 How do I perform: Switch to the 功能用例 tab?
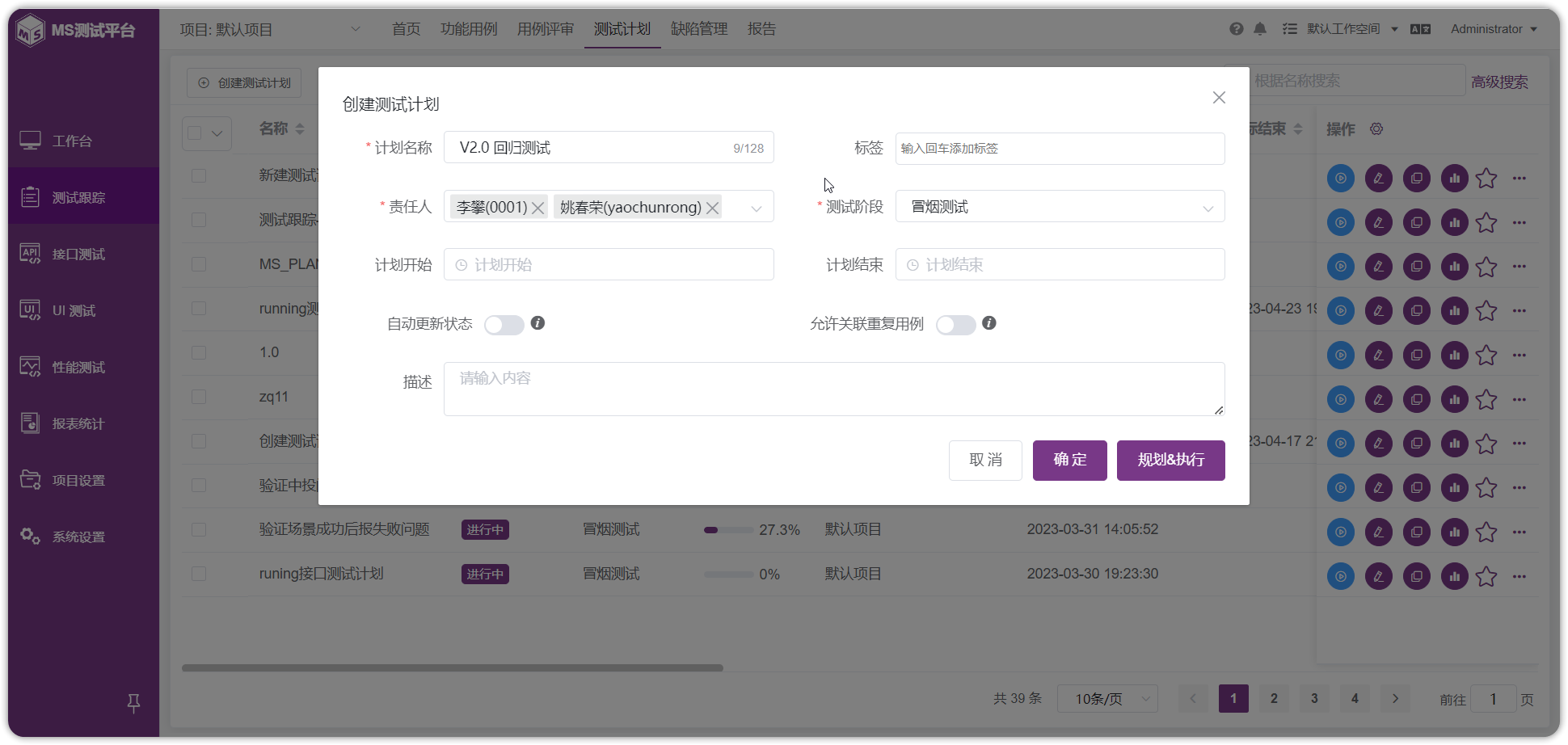[469, 29]
